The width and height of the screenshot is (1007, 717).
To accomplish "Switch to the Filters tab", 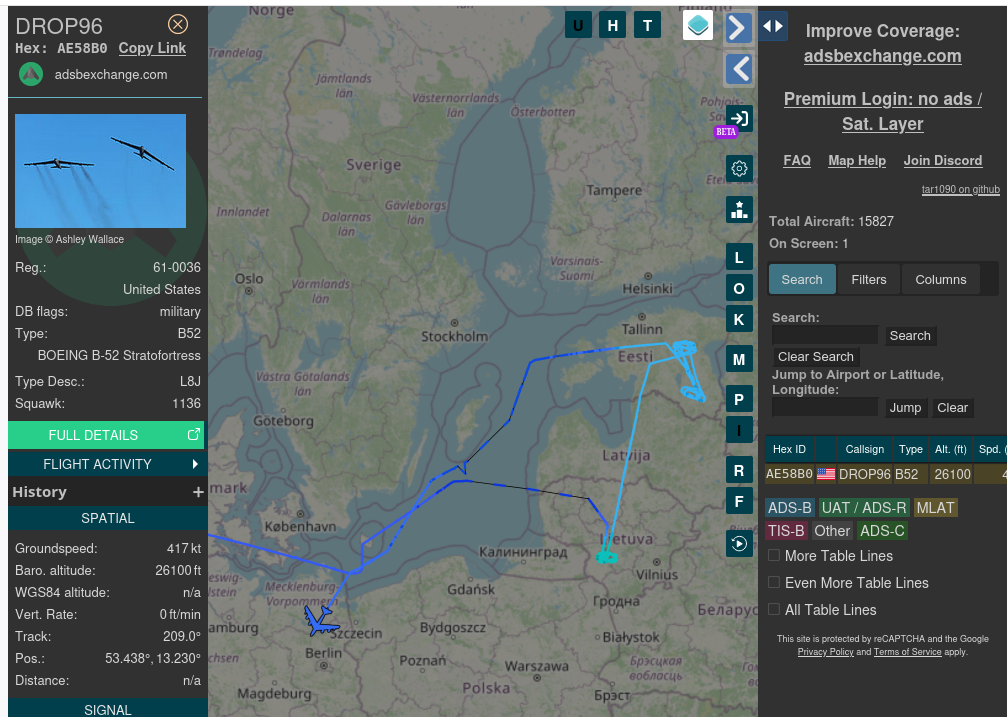I will pos(868,279).
